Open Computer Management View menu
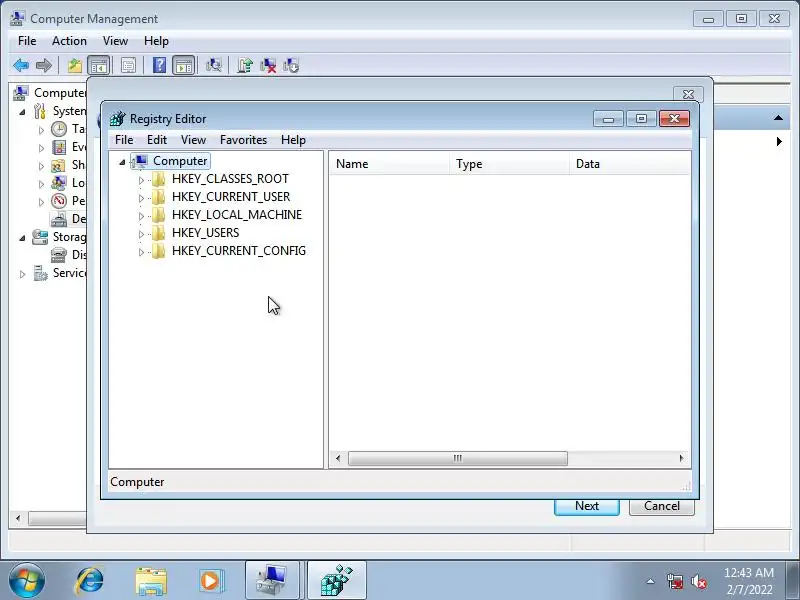 point(115,41)
